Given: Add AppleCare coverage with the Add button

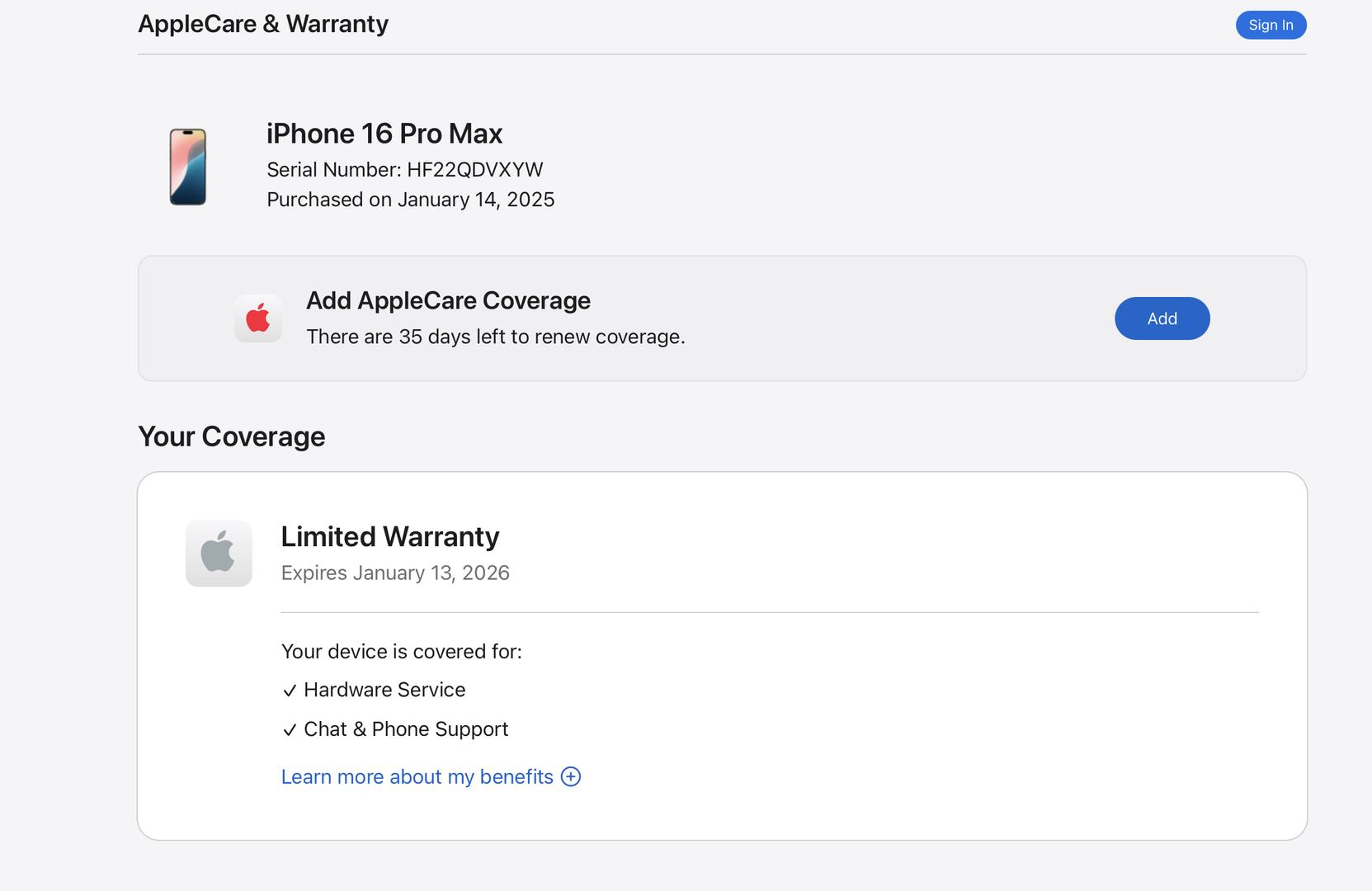Looking at the screenshot, I should tap(1162, 318).
